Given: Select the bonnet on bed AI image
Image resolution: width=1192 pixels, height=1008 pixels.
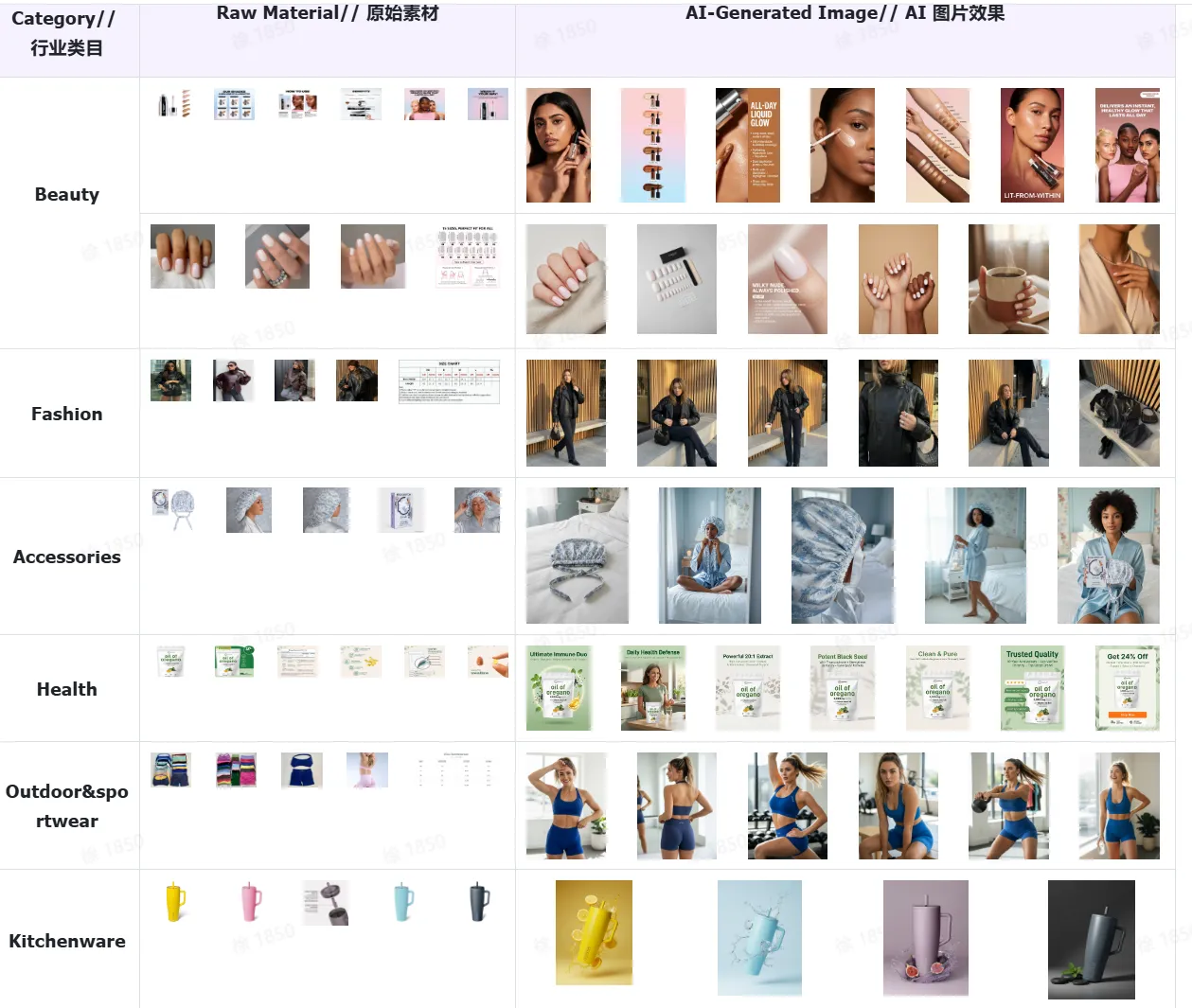Looking at the screenshot, I should [x=578, y=556].
